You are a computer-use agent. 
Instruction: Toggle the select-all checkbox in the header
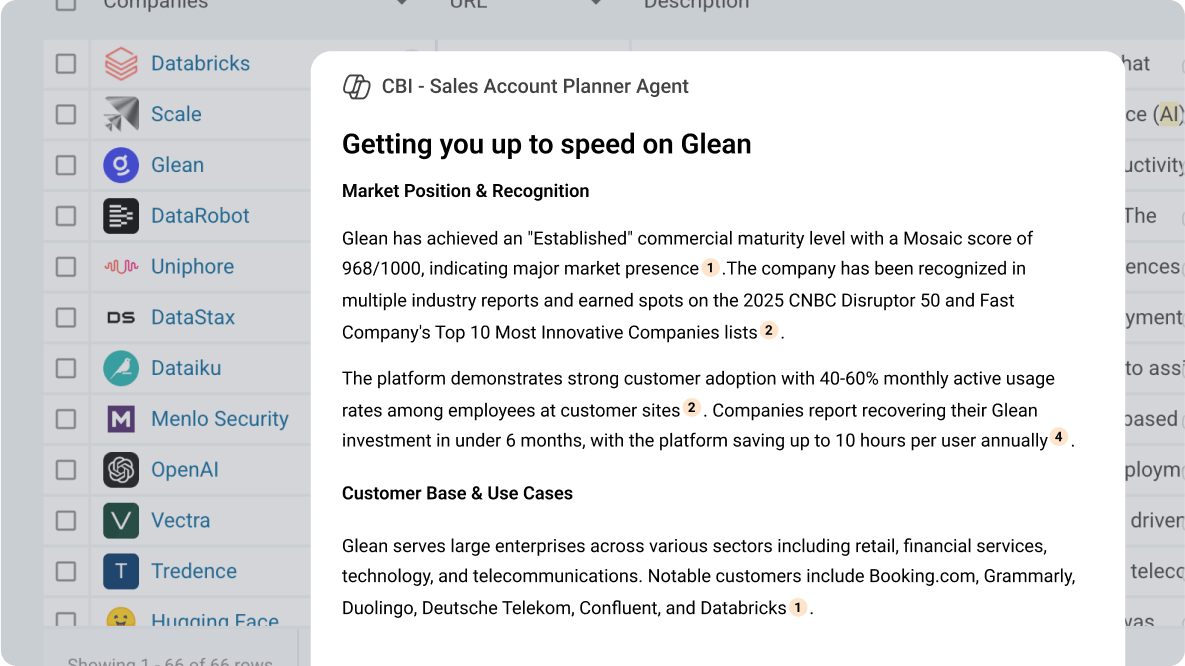pyautogui.click(x=67, y=5)
